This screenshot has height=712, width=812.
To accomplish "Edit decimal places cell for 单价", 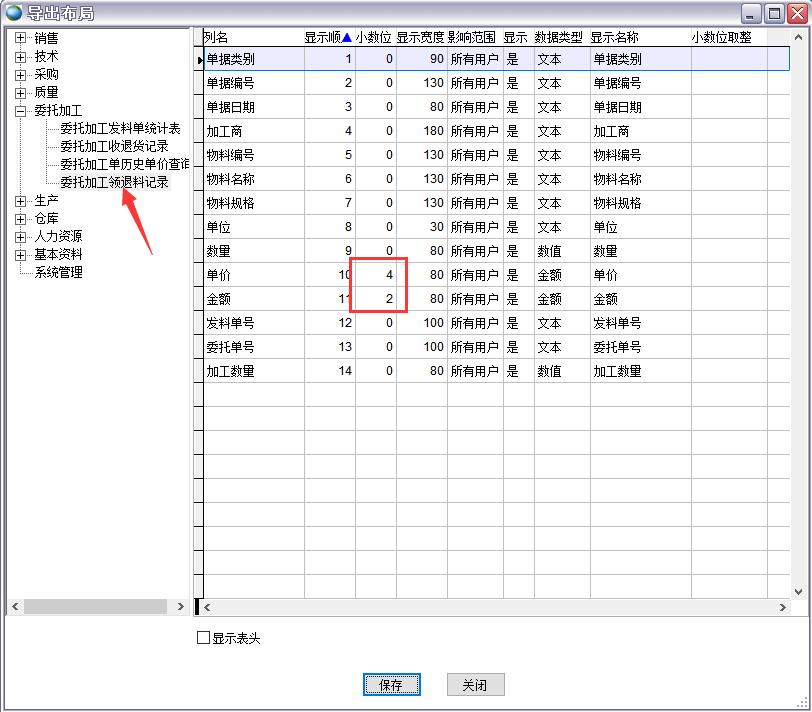I will (x=376, y=275).
